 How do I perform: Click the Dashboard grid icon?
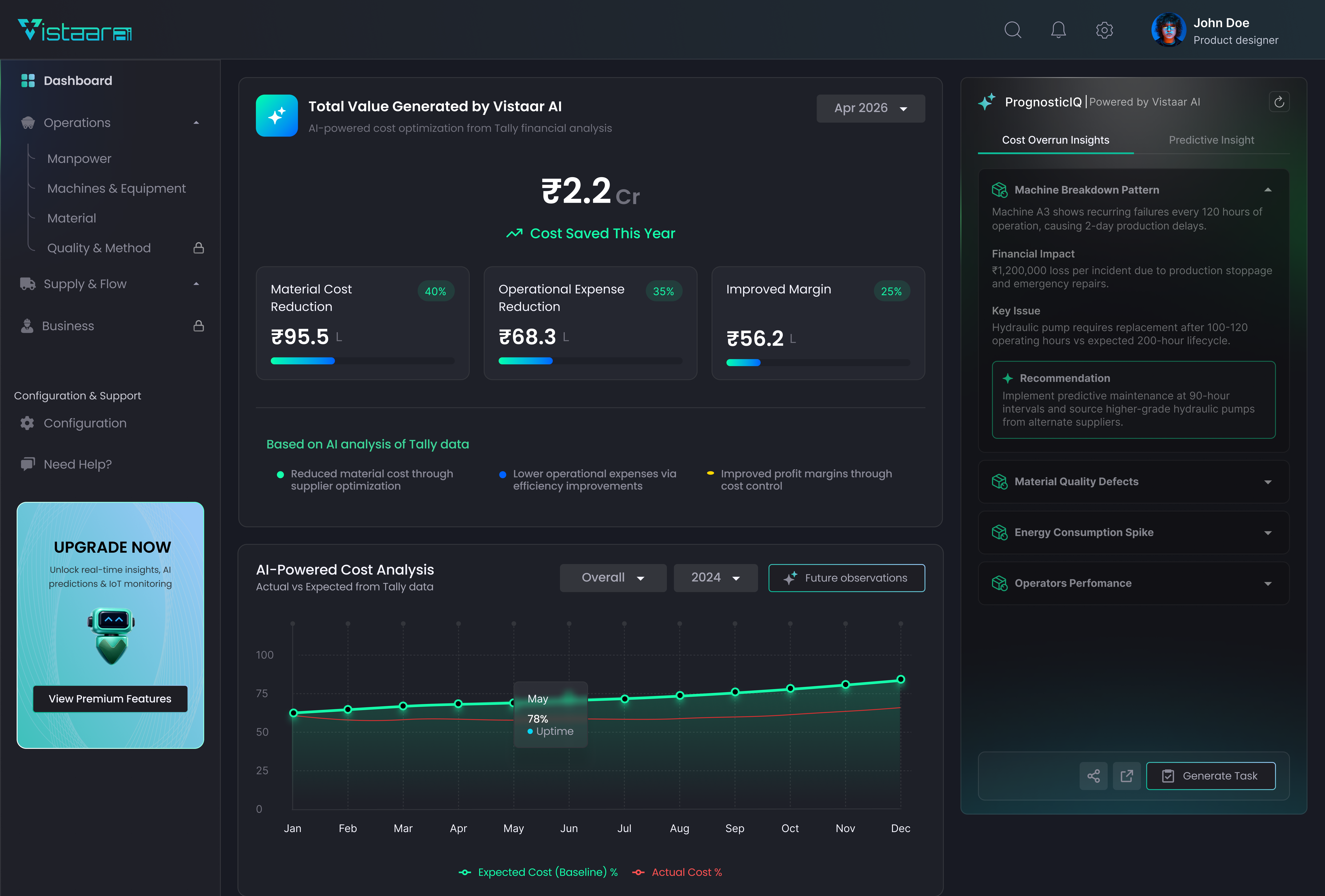[x=28, y=80]
